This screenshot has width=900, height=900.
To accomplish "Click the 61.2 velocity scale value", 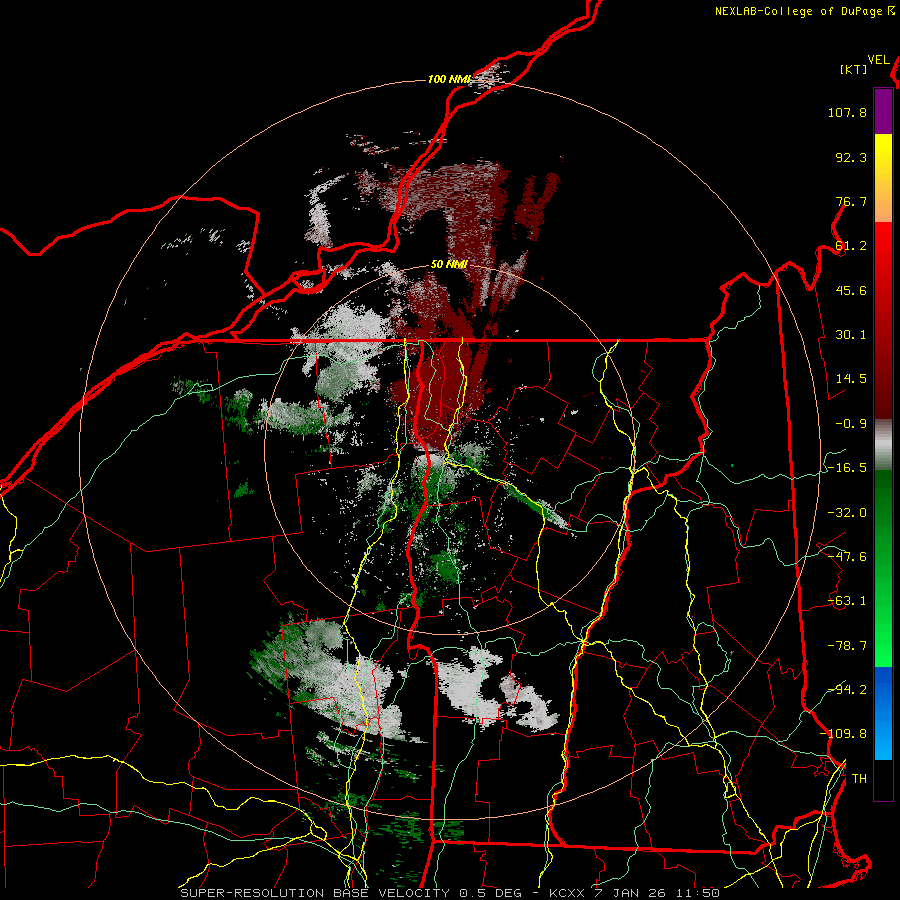I will pyautogui.click(x=851, y=246).
